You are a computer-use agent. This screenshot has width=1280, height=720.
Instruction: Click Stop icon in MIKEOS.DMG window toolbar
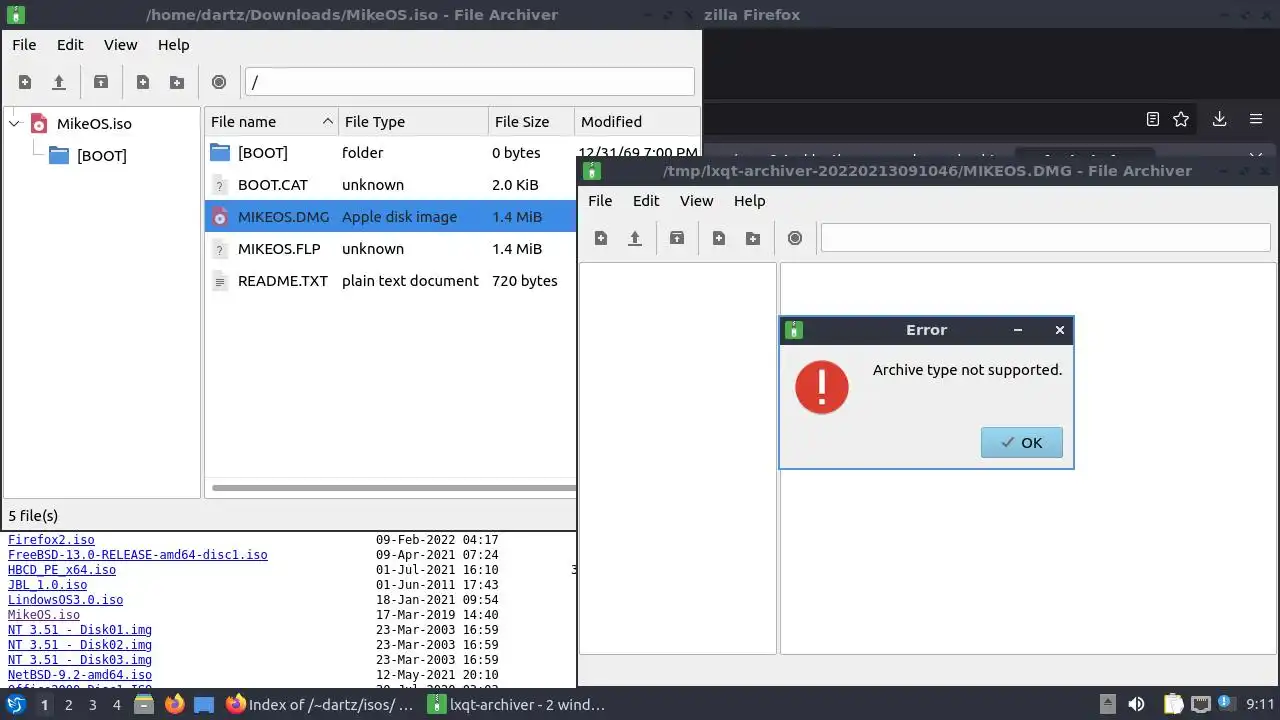(795, 238)
